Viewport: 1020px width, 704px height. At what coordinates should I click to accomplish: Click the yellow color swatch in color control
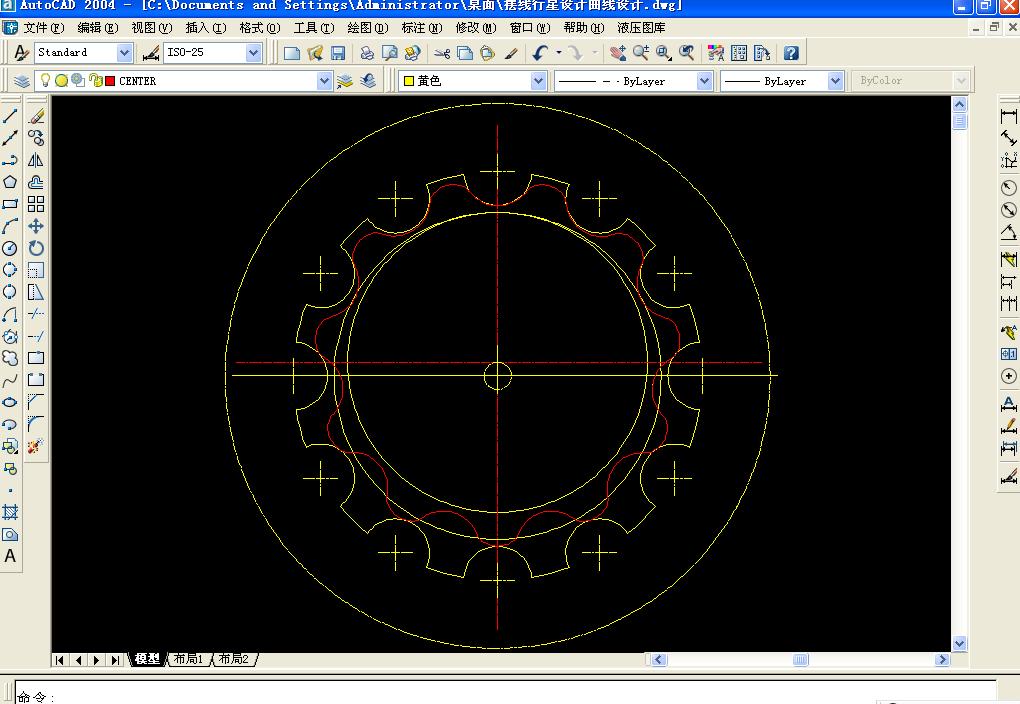click(409, 81)
